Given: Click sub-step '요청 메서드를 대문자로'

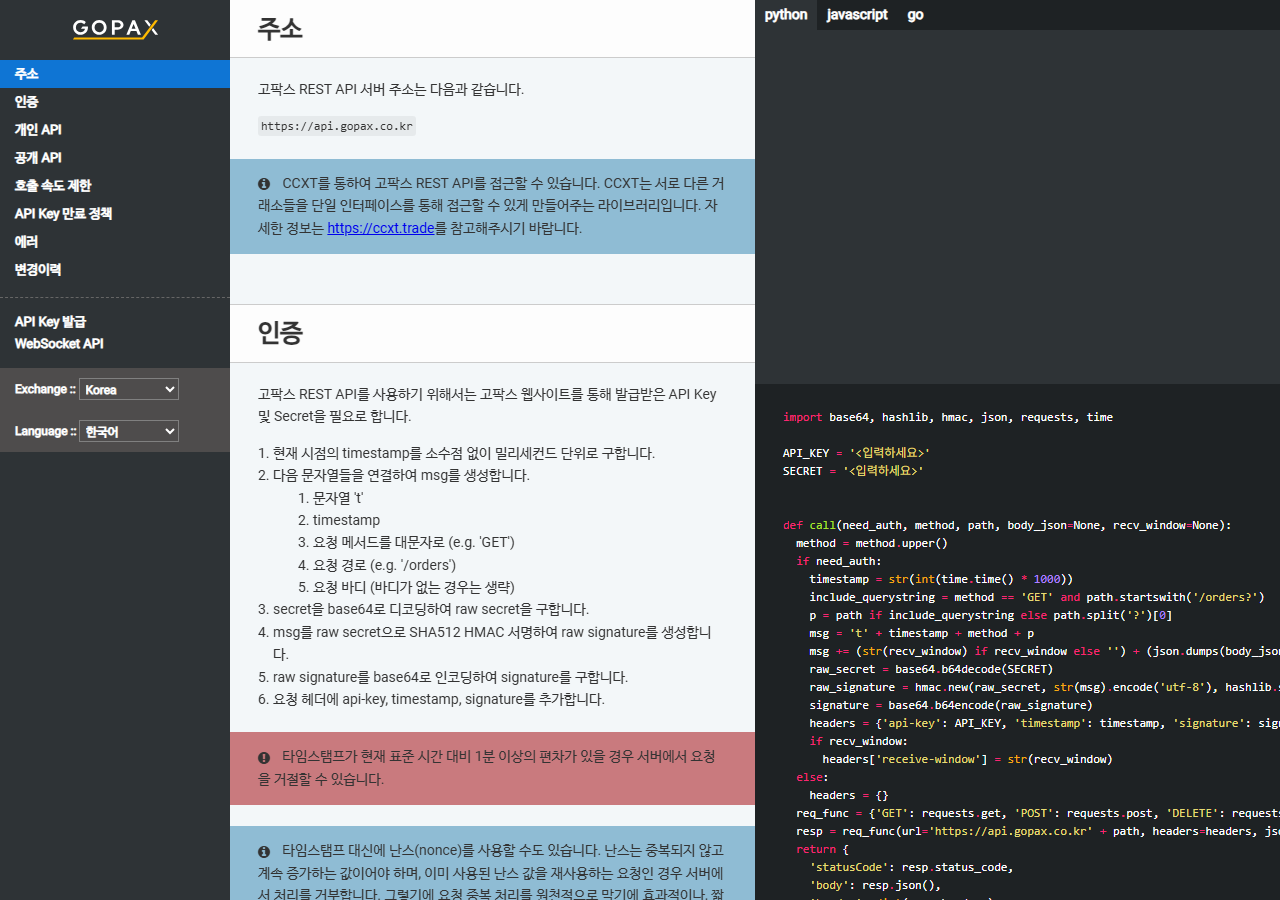Looking at the screenshot, I should pyautogui.click(x=414, y=542).
